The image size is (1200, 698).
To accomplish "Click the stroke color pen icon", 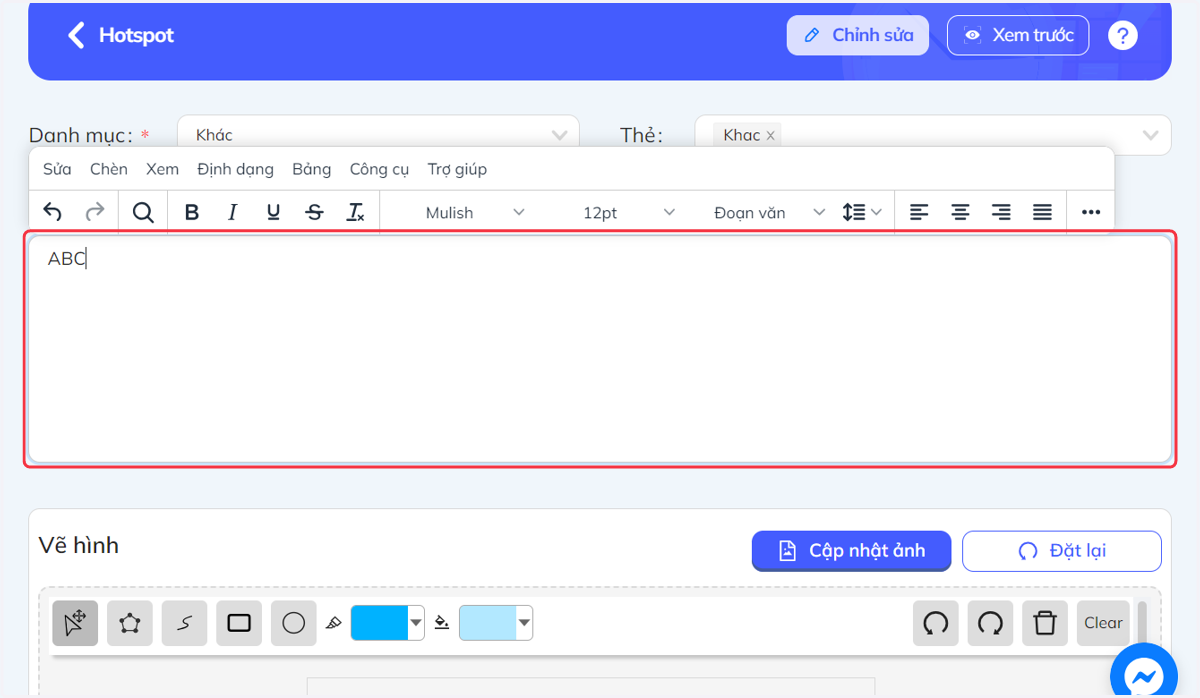I will tap(335, 623).
